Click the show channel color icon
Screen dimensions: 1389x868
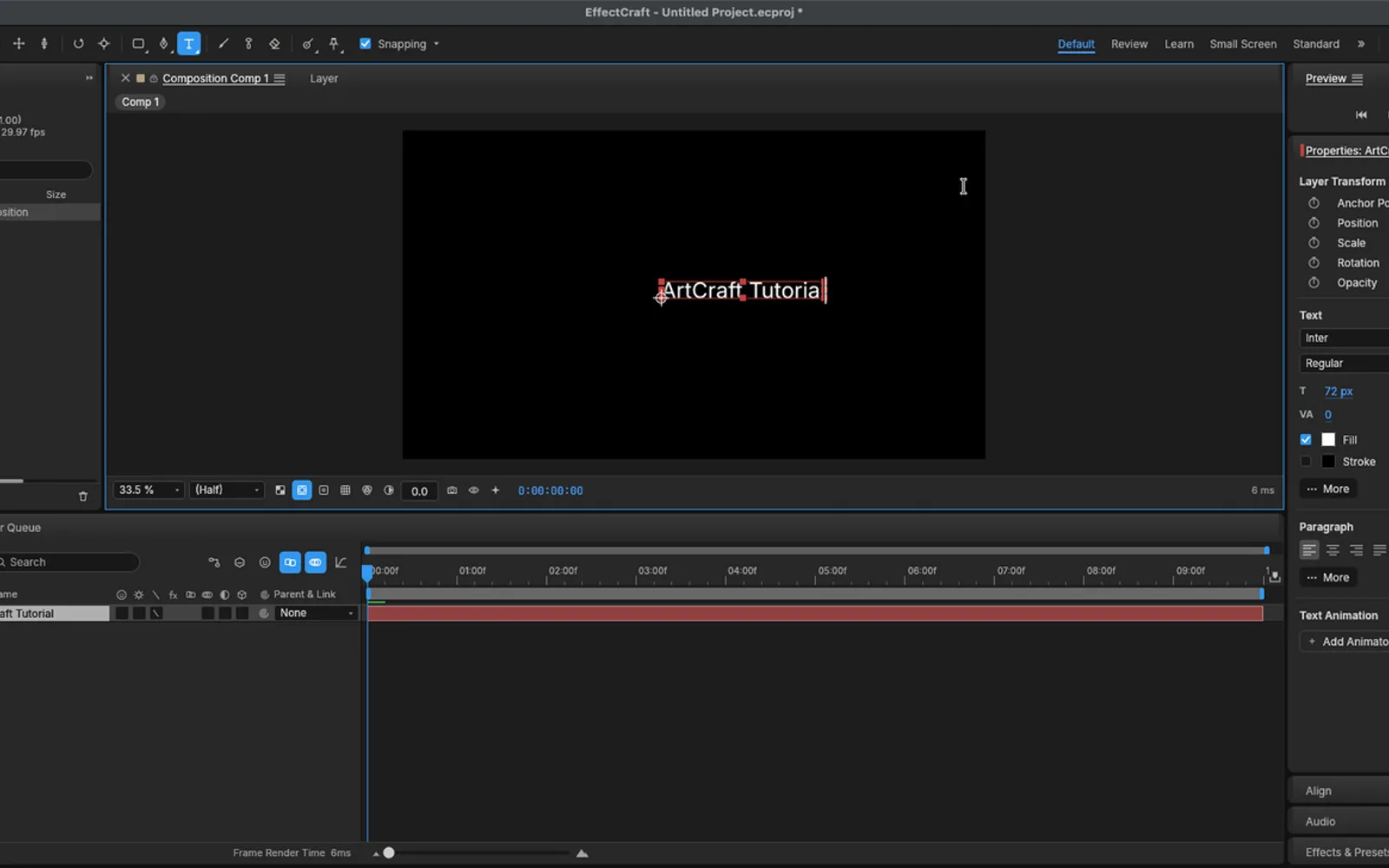click(x=367, y=490)
